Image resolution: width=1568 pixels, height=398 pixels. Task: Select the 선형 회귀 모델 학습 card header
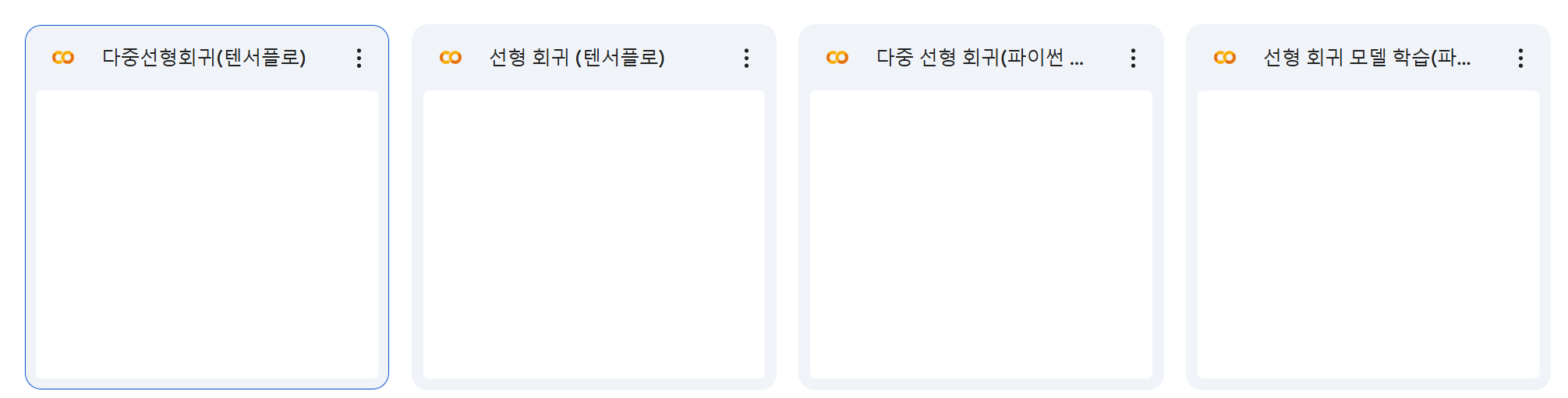point(1368,58)
